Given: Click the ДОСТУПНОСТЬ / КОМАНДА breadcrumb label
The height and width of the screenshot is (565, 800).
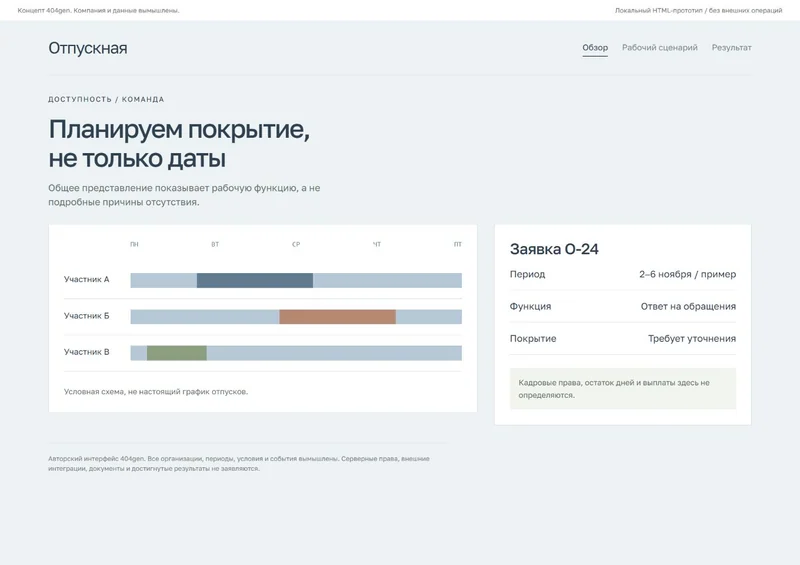Looking at the screenshot, I should (106, 99).
